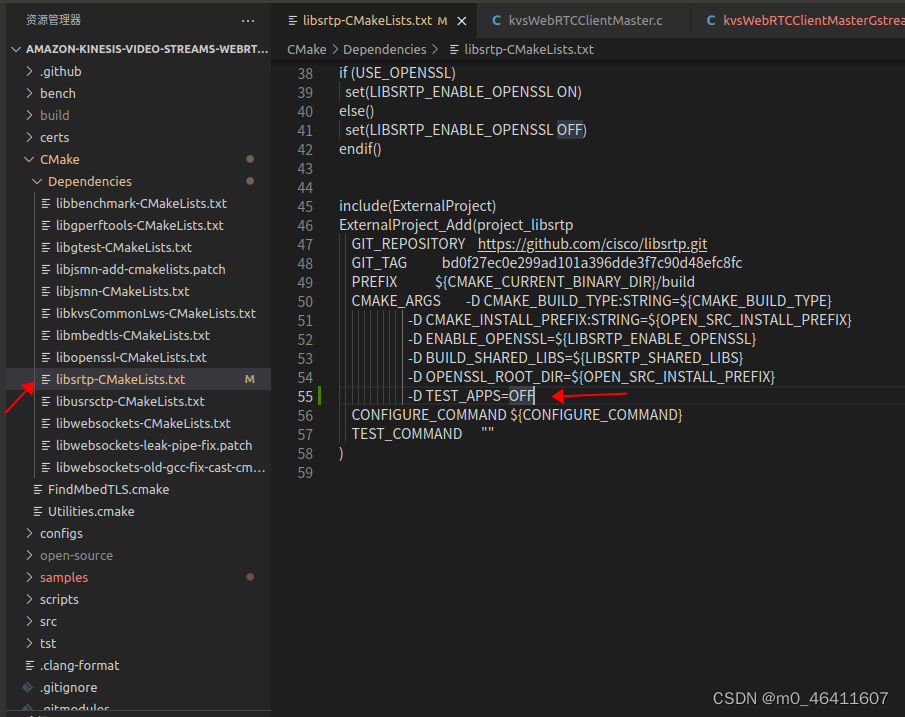Open libwebsockets-old-gcc-fix-cast-cm file
The height and width of the screenshot is (717, 905).
[x=160, y=467]
